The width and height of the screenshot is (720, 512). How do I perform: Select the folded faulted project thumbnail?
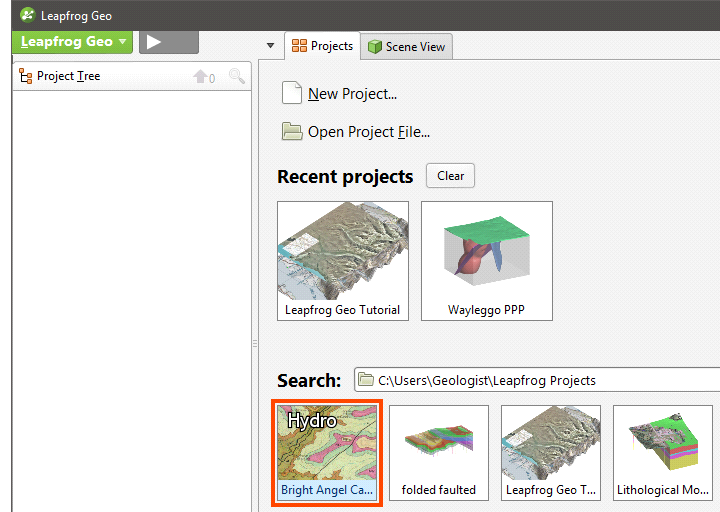(x=439, y=453)
